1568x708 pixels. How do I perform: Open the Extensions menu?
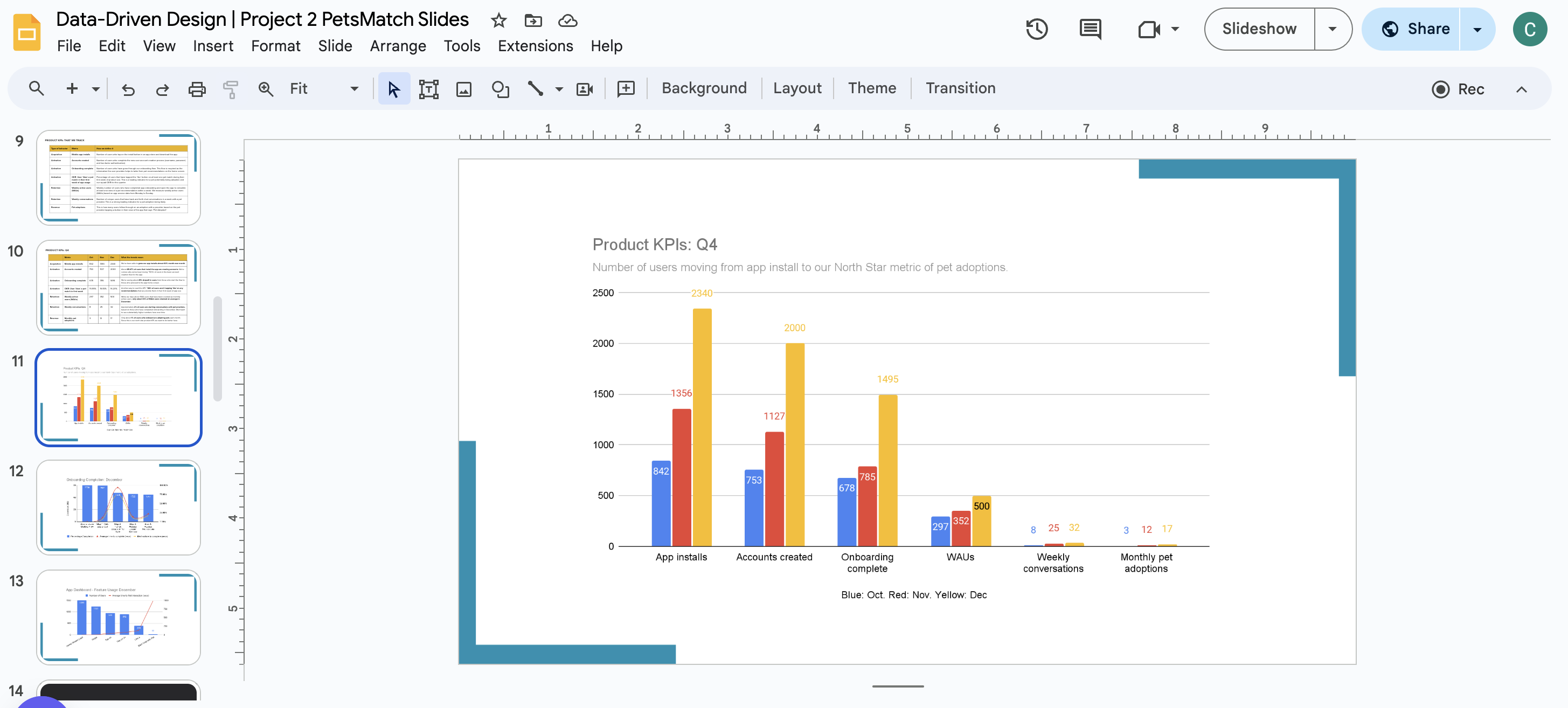tap(536, 45)
